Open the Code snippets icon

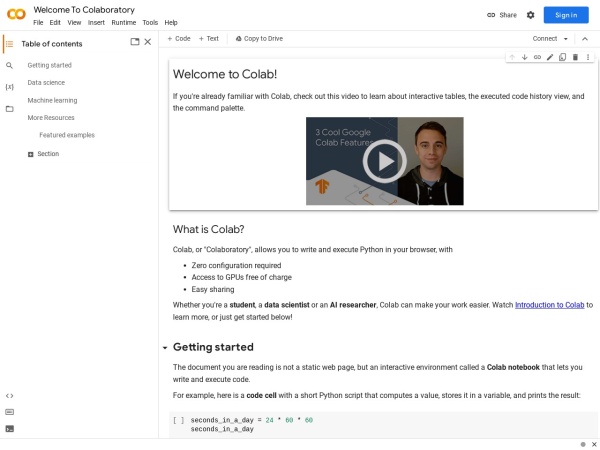coord(10,396)
